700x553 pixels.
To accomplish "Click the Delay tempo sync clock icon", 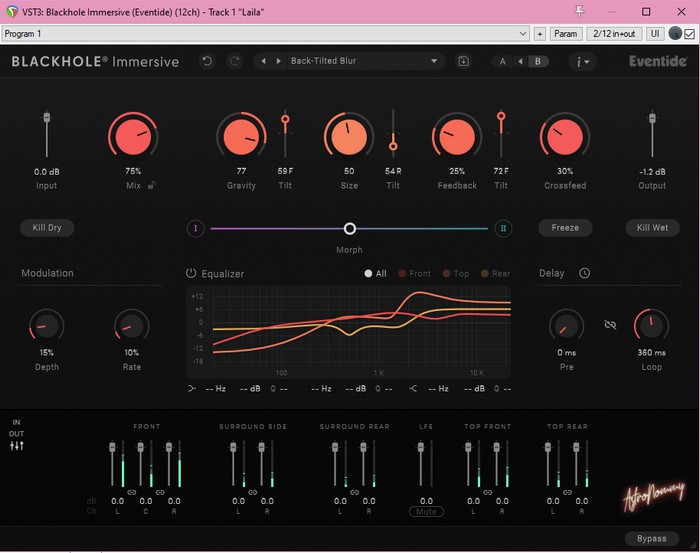I will (584, 273).
